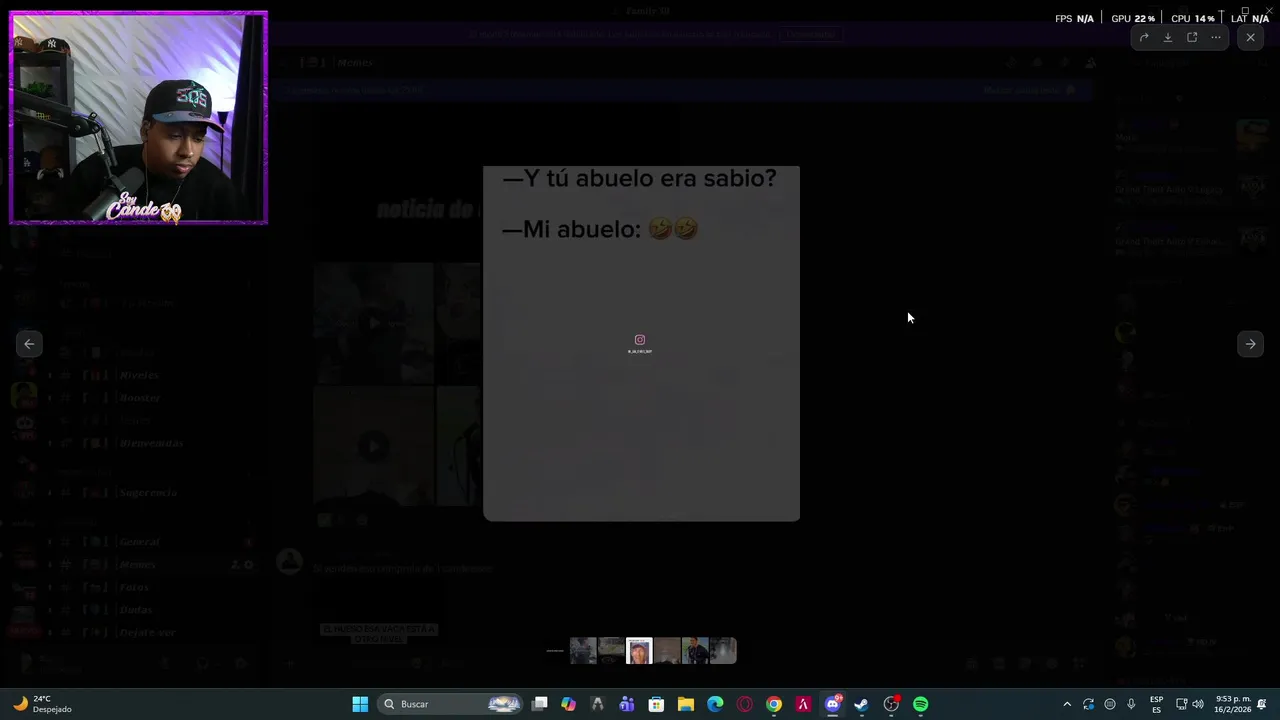
Task: Switch the ESP ES input language
Action: pyautogui.click(x=1156, y=704)
